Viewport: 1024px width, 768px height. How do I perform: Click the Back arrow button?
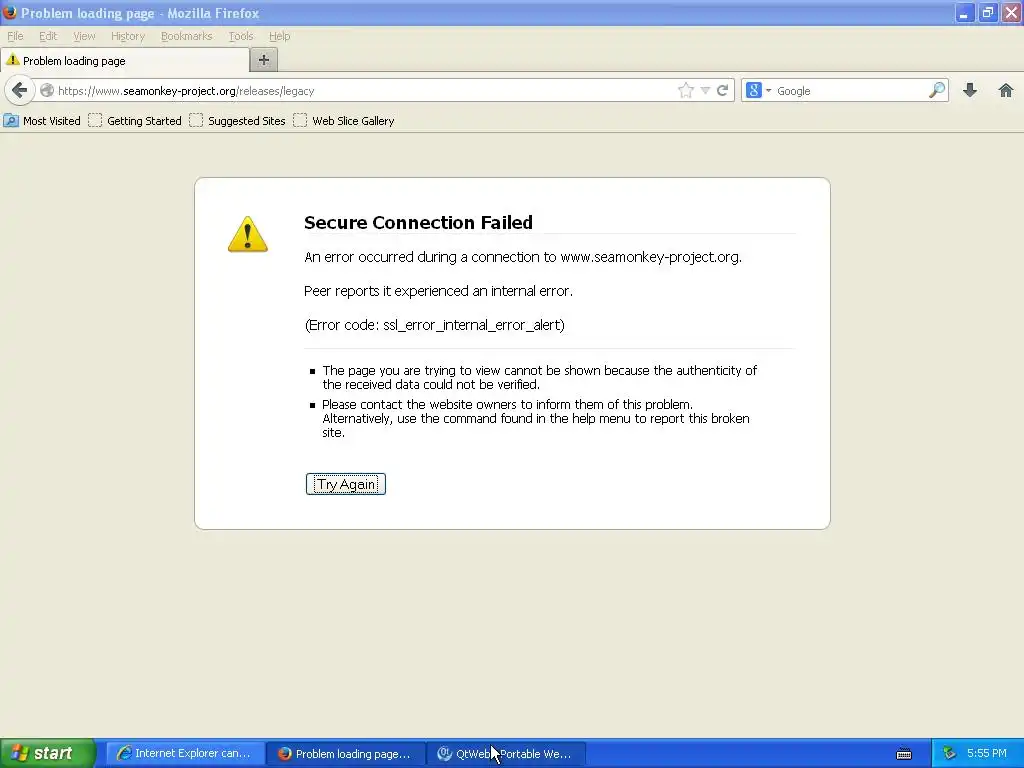click(x=20, y=90)
